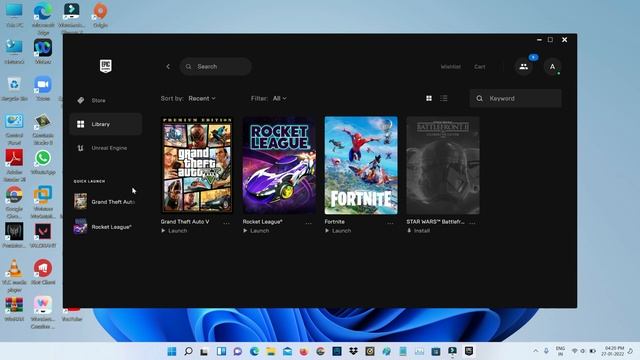Open Google Chrome desktop shortcut

(x=14, y=202)
